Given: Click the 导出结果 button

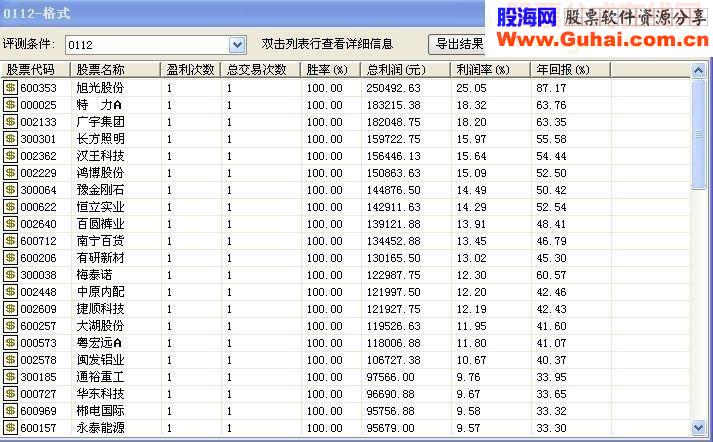Looking at the screenshot, I should click(457, 44).
